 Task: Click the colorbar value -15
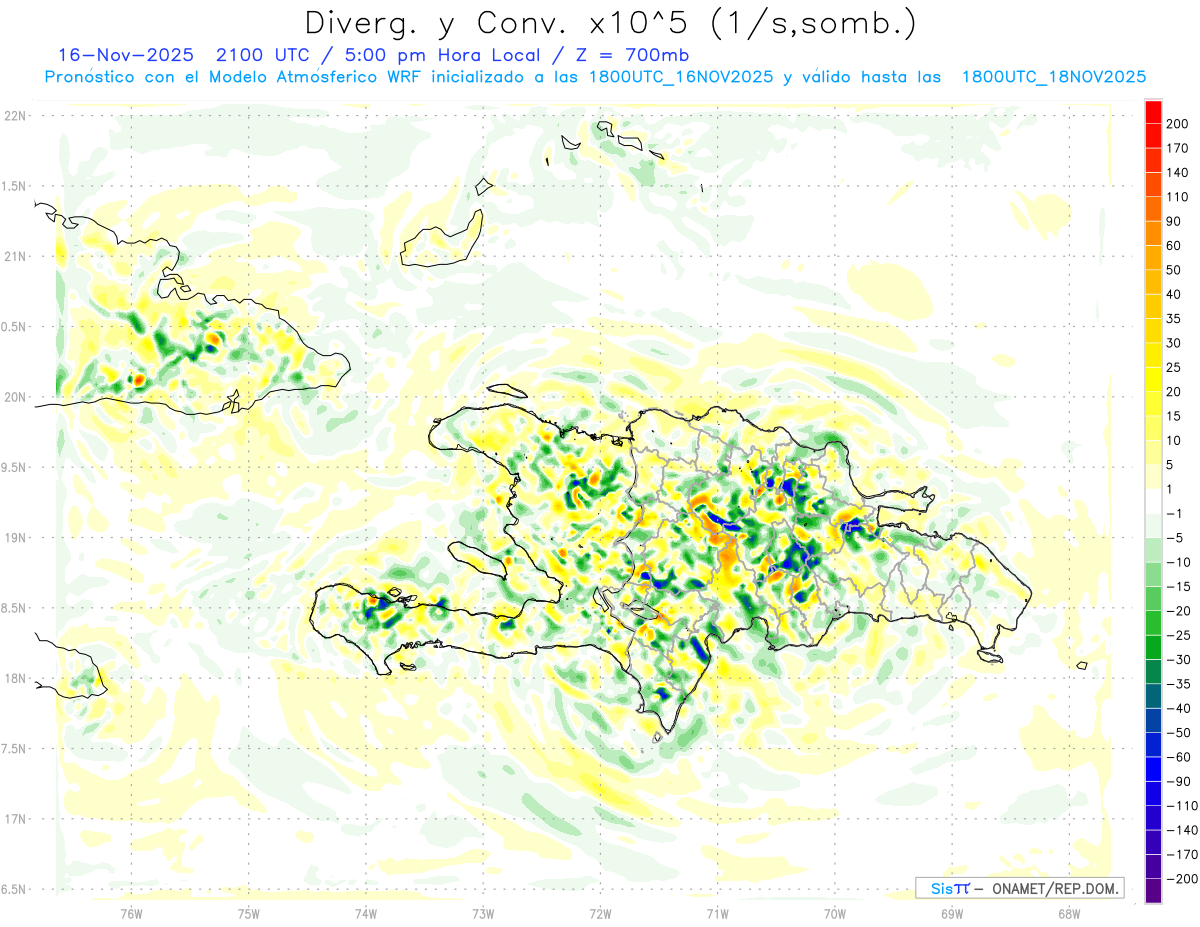pyautogui.click(x=1178, y=587)
